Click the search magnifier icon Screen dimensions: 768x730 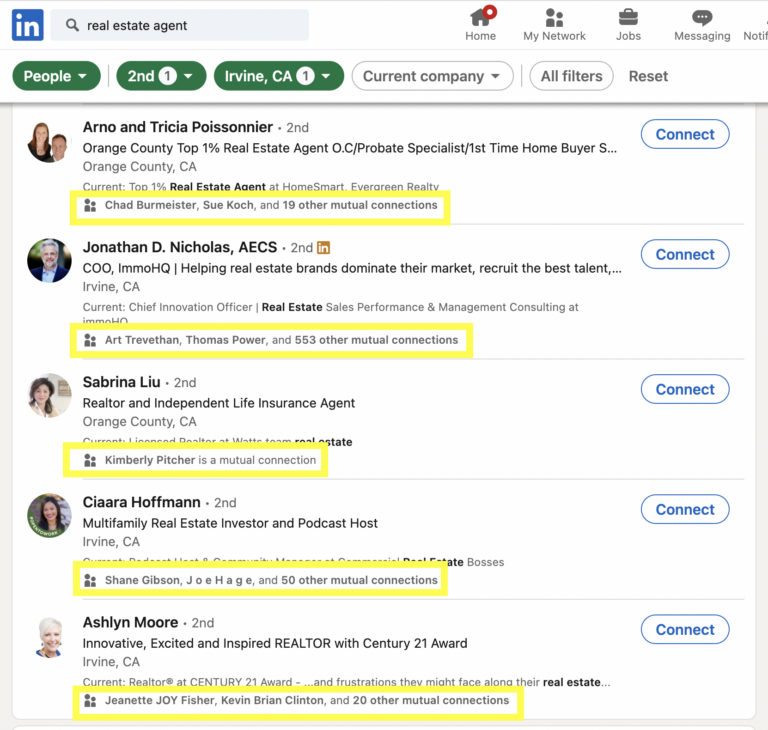pyautogui.click(x=72, y=25)
